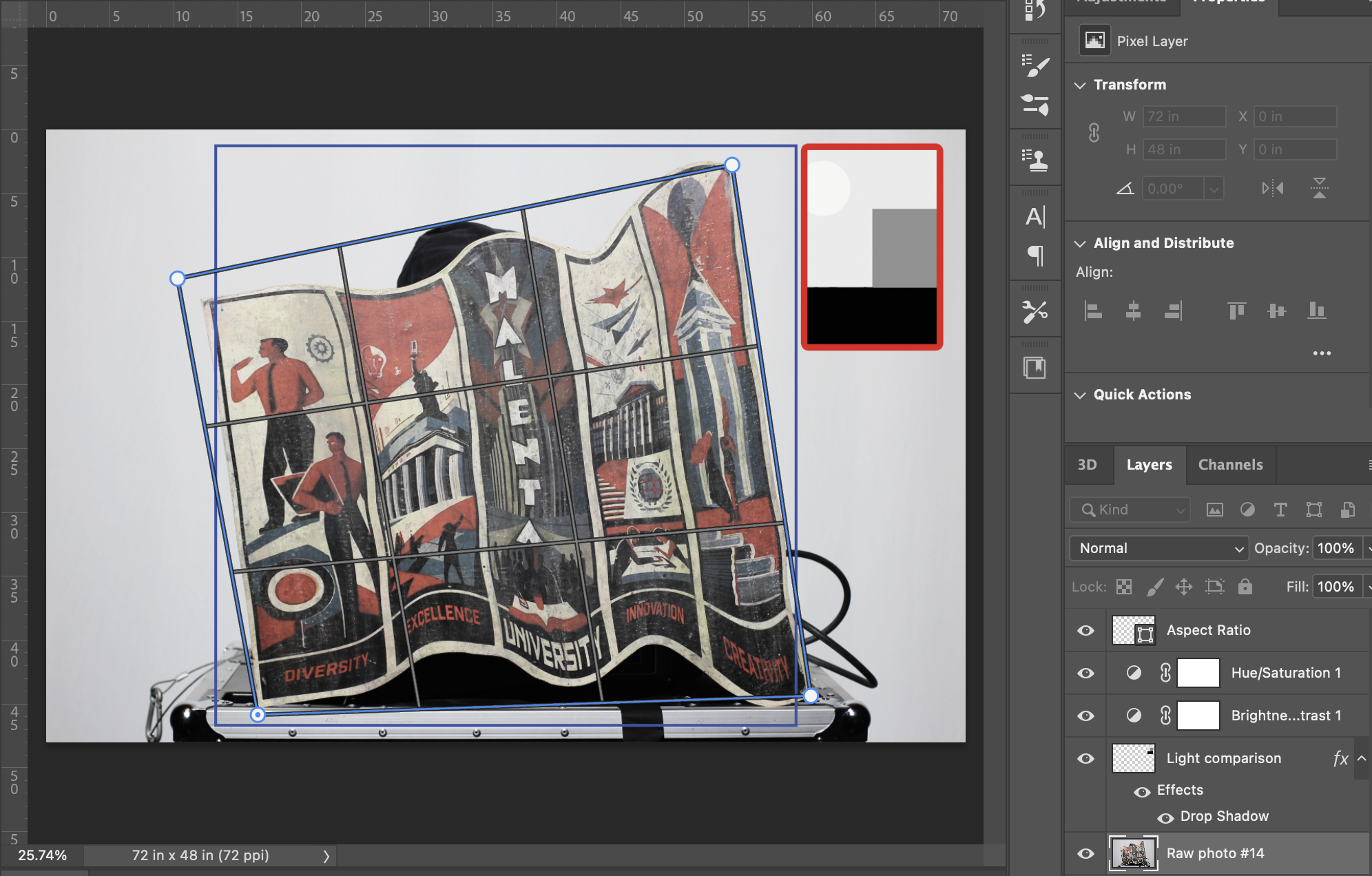Open the Character panel icon

point(1035,217)
